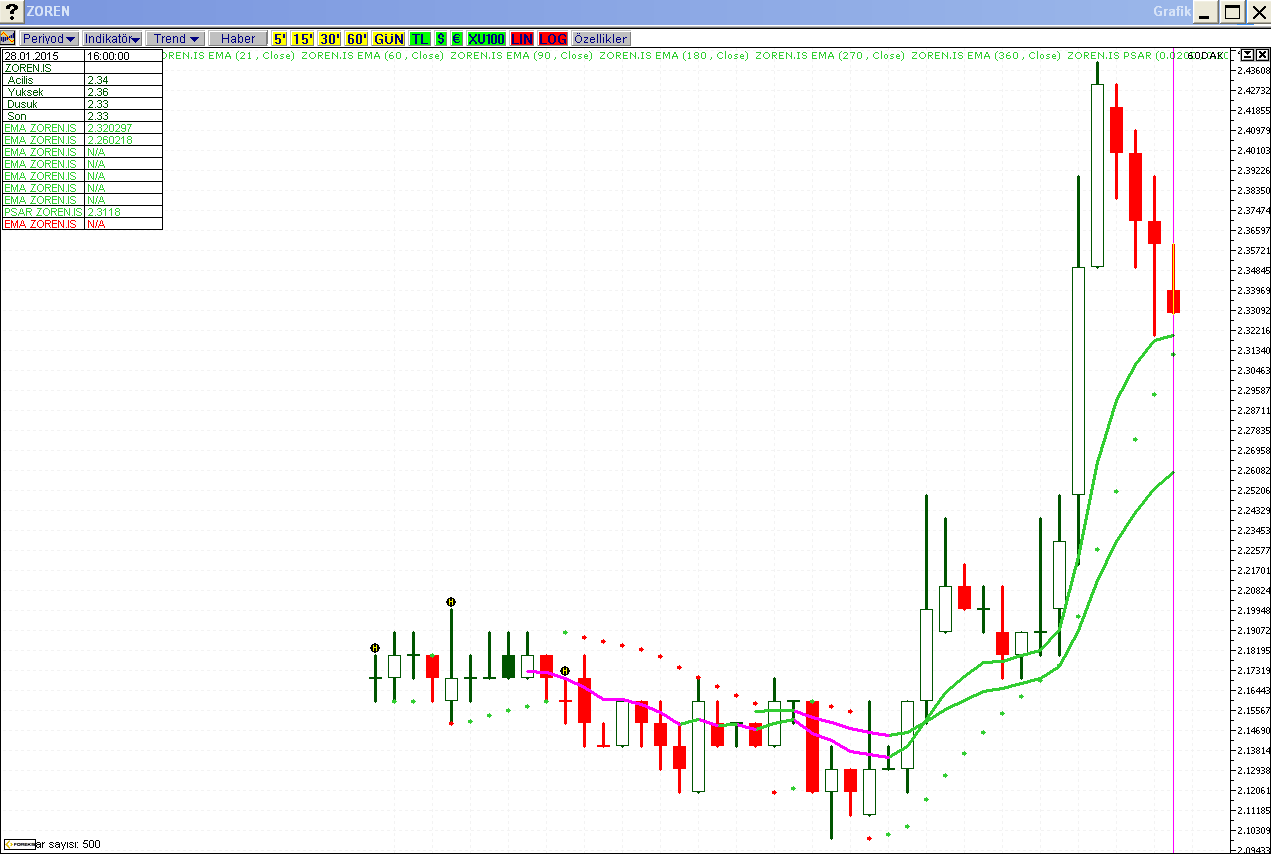Click the chart icon at toolbar start
Screen dimensions: 1271x854
tap(8, 38)
